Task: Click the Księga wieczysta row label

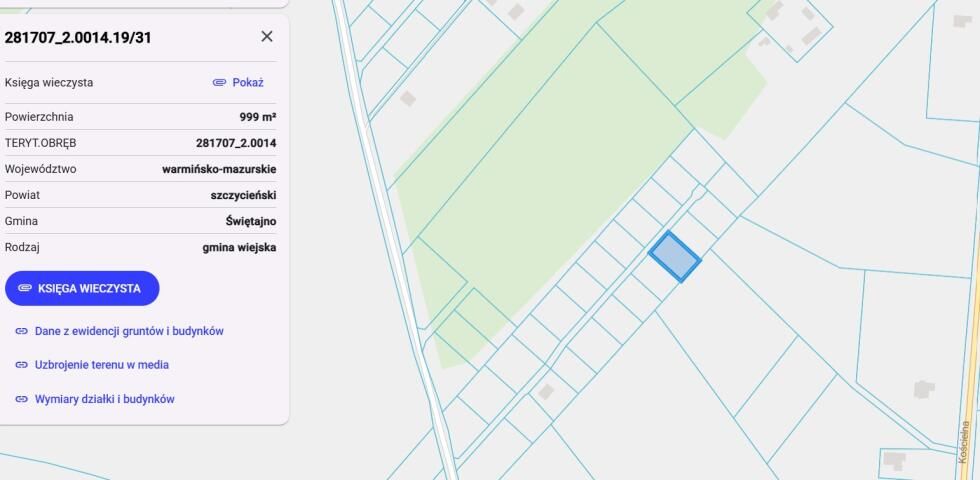Action: pyautogui.click(x=49, y=82)
